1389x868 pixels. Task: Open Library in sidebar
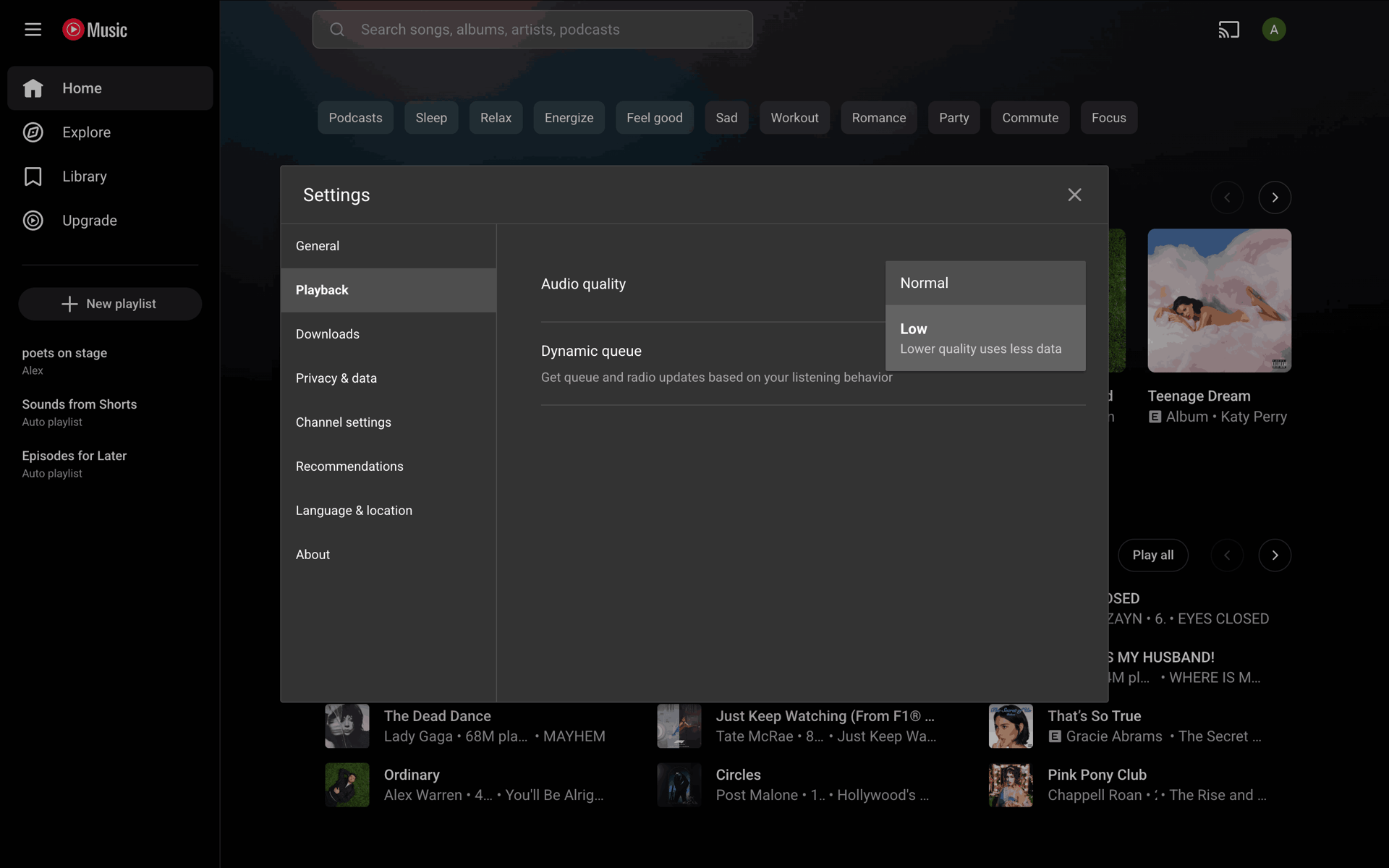(x=110, y=176)
